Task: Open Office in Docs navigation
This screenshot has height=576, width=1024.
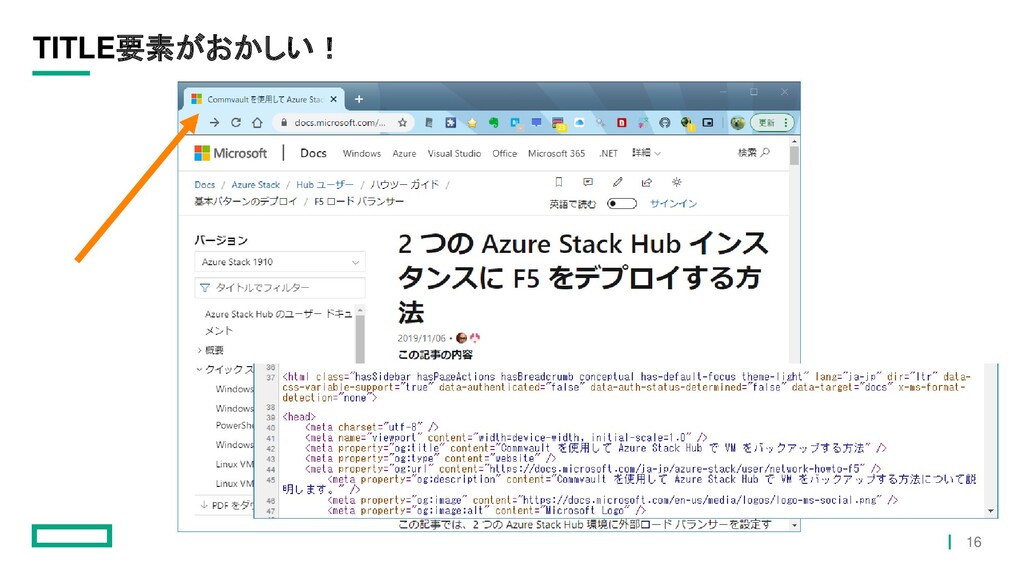Action: point(504,153)
